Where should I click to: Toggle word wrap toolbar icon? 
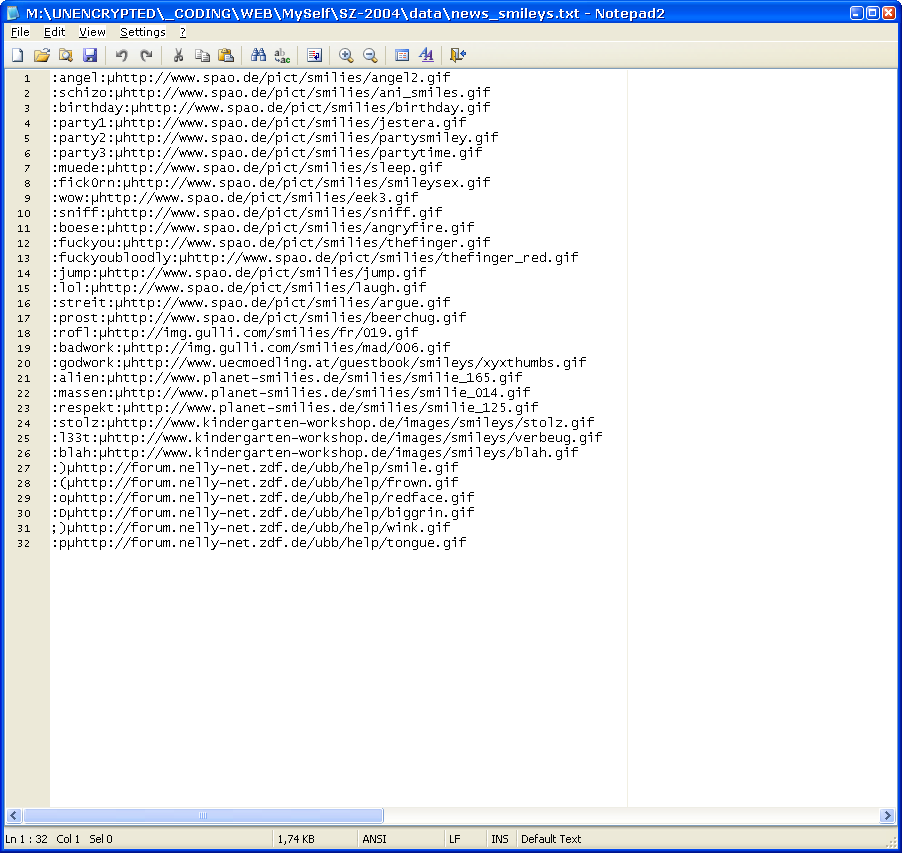pos(314,55)
